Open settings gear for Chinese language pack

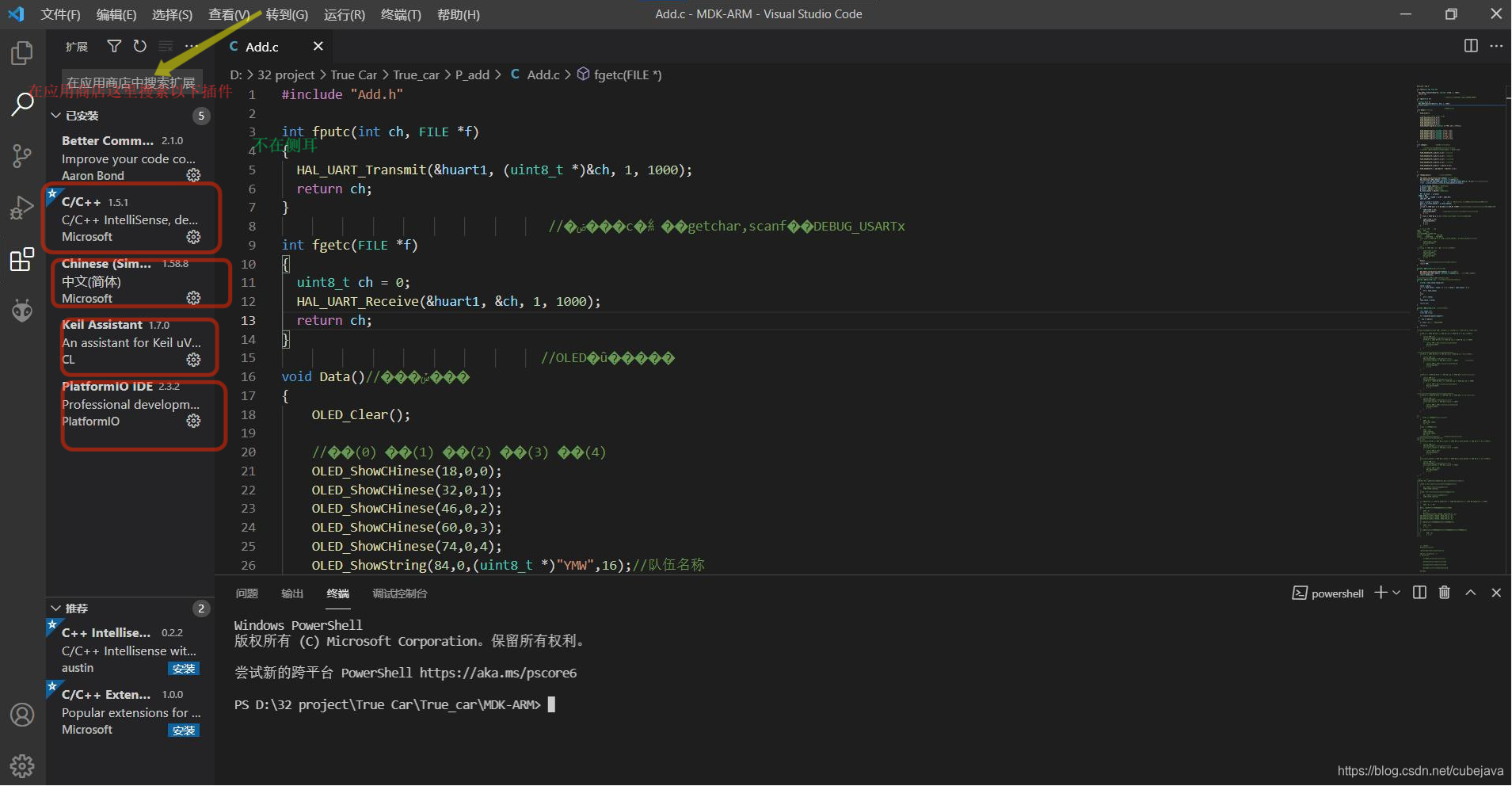(193, 298)
